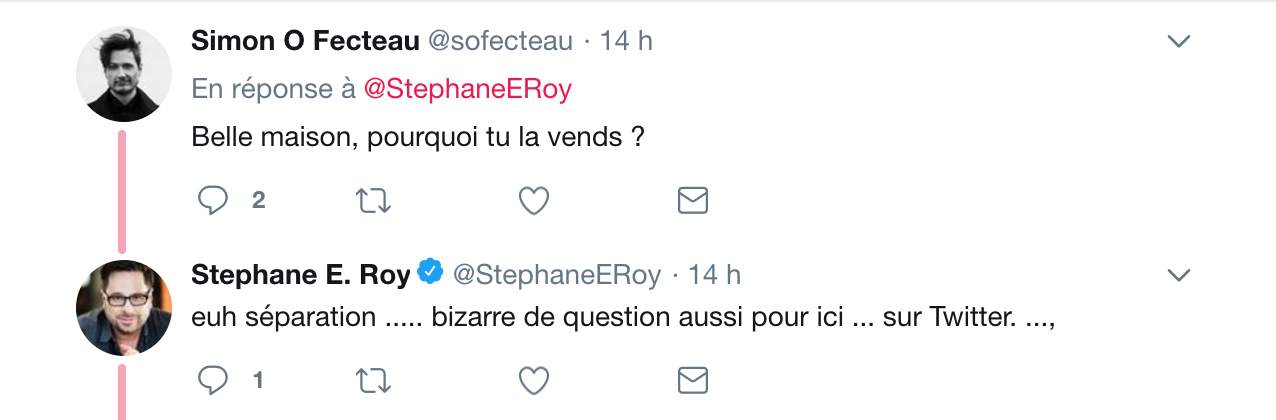1276x420 pixels.
Task: Send Simon's tweet via direct message envelope
Action: 693,201
